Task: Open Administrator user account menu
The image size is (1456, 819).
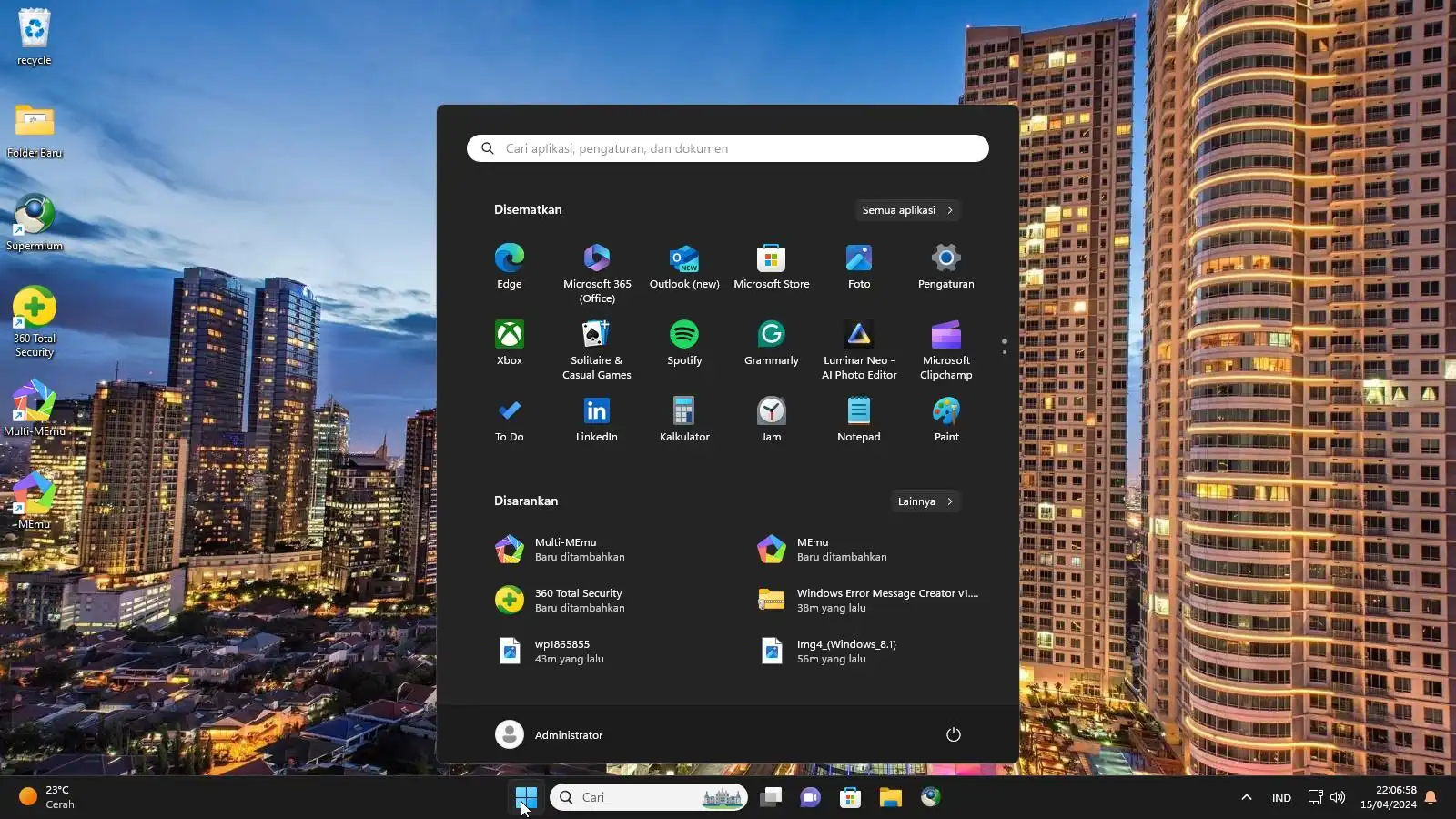Action: (549, 734)
